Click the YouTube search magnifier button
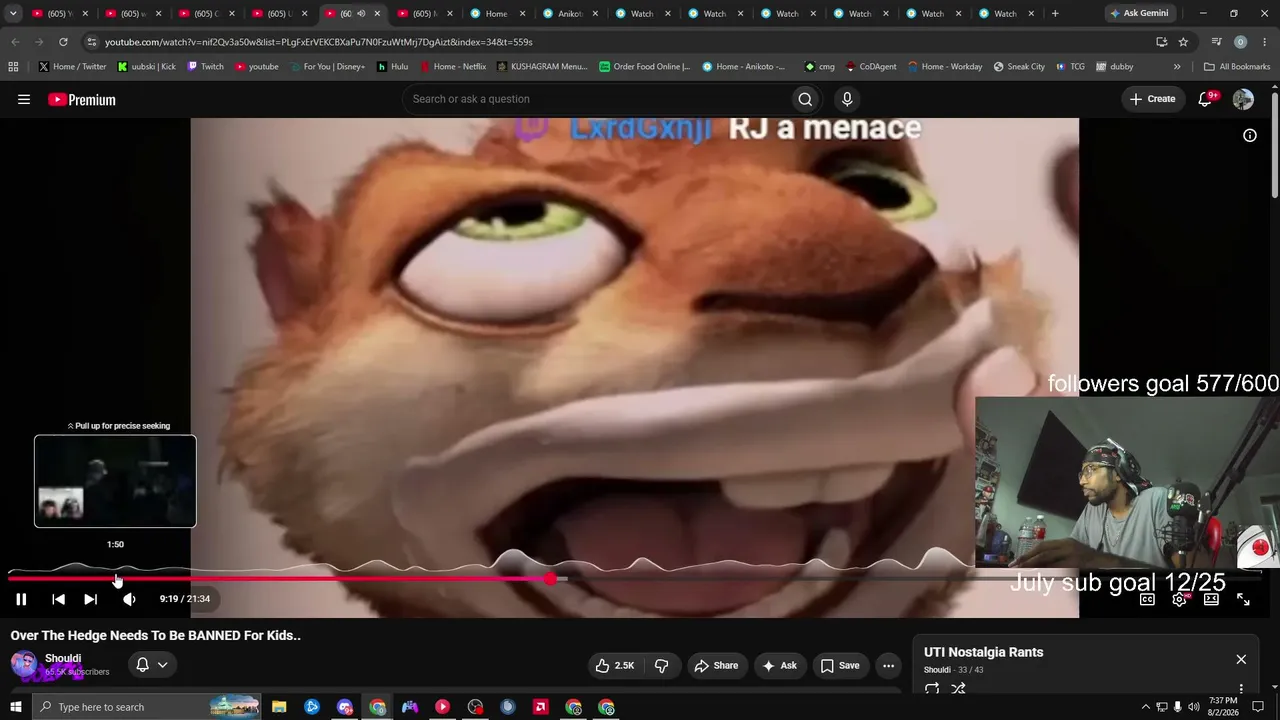The width and height of the screenshot is (1280, 720). pos(805,99)
